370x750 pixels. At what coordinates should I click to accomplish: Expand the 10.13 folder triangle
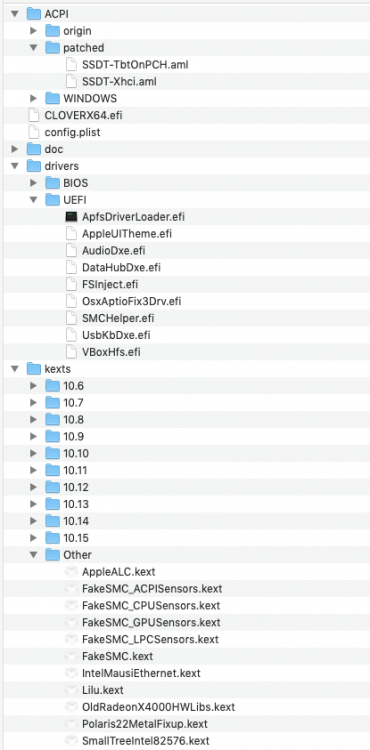[x=33, y=504]
